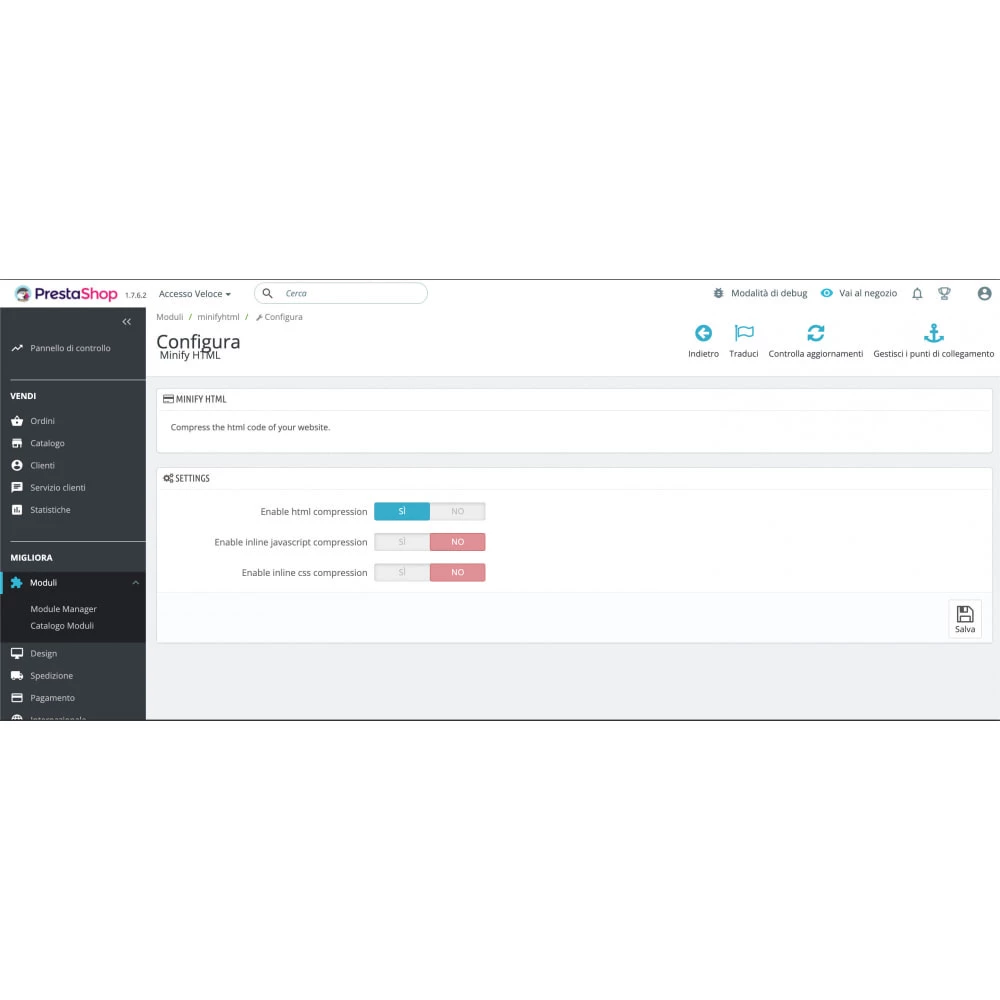The image size is (1000, 1000).
Task: Open Design in sidebar
Action: click(43, 654)
